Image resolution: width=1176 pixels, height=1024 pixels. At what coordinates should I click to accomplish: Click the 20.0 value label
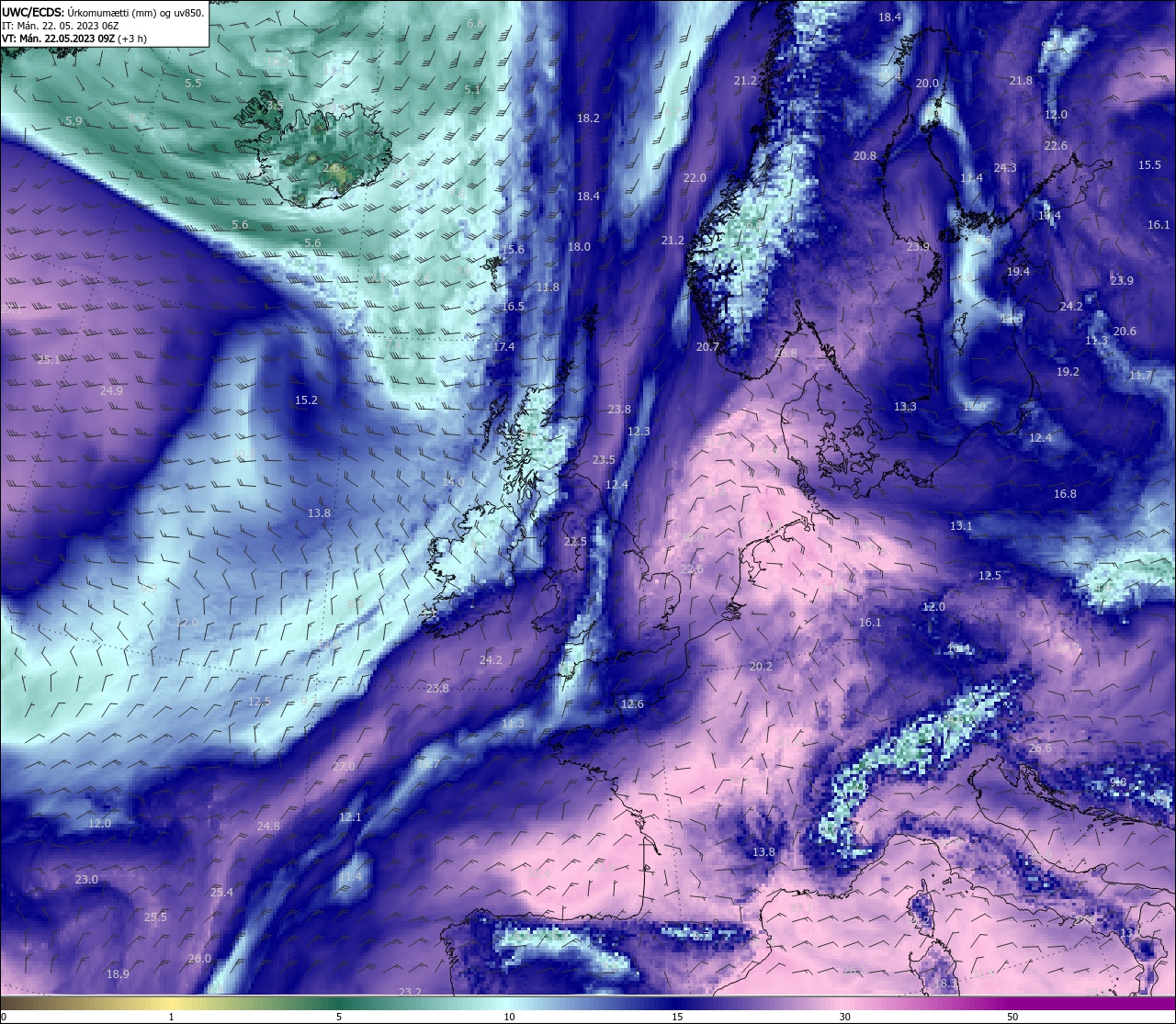point(927,83)
